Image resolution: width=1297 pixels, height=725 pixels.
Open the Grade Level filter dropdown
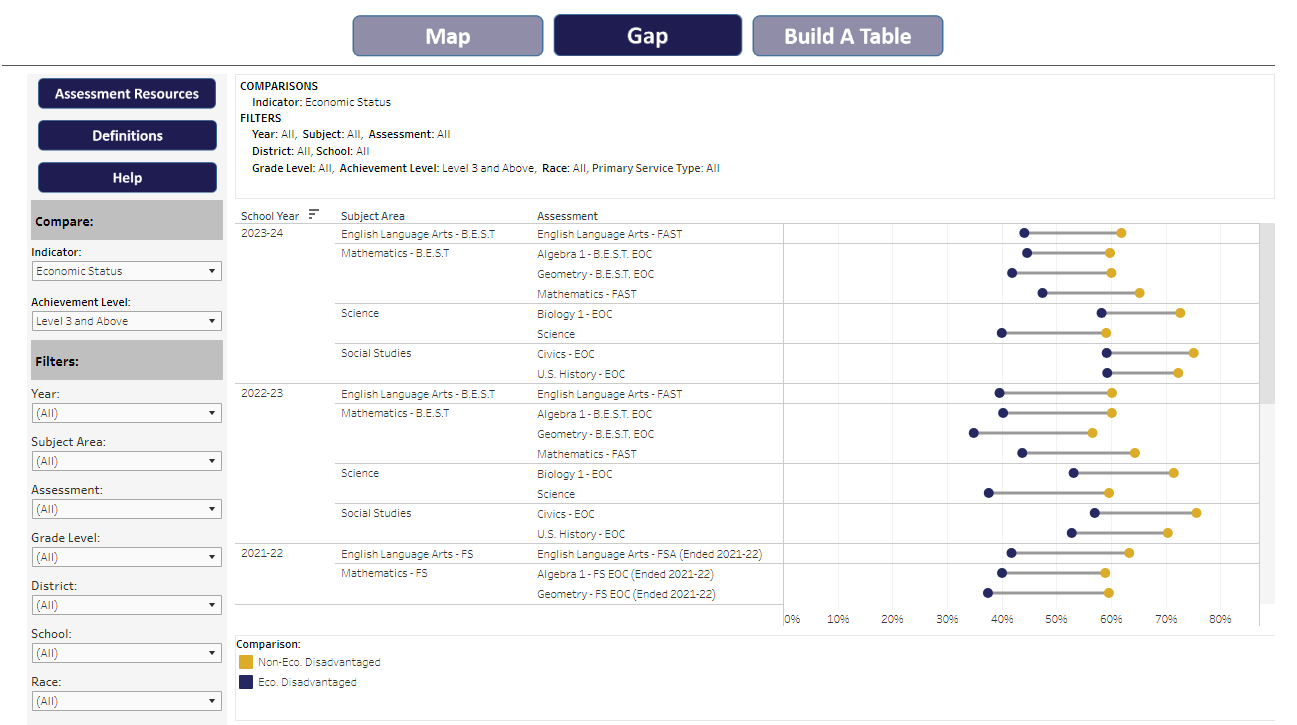(x=126, y=557)
